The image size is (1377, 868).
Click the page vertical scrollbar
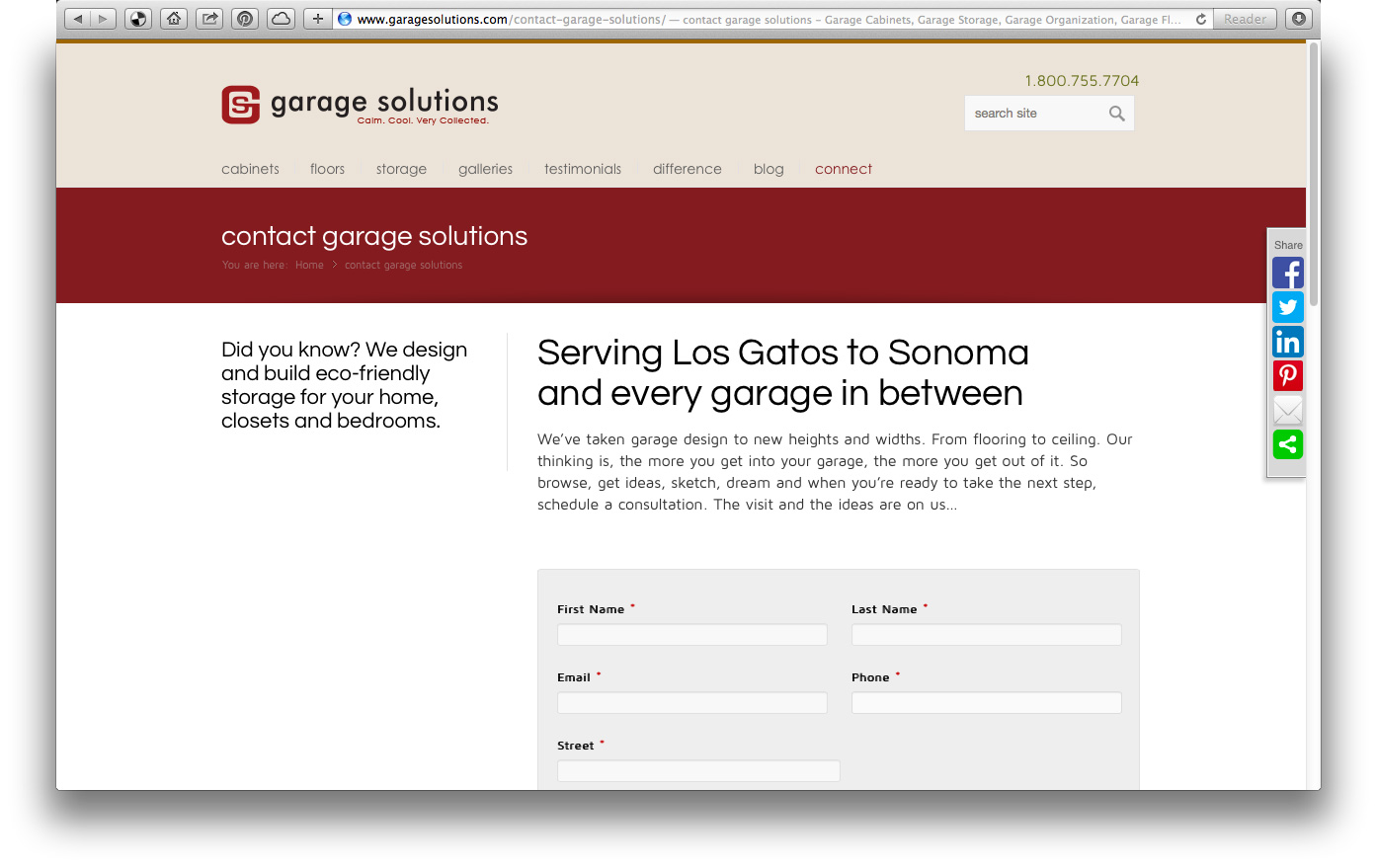[1314, 173]
